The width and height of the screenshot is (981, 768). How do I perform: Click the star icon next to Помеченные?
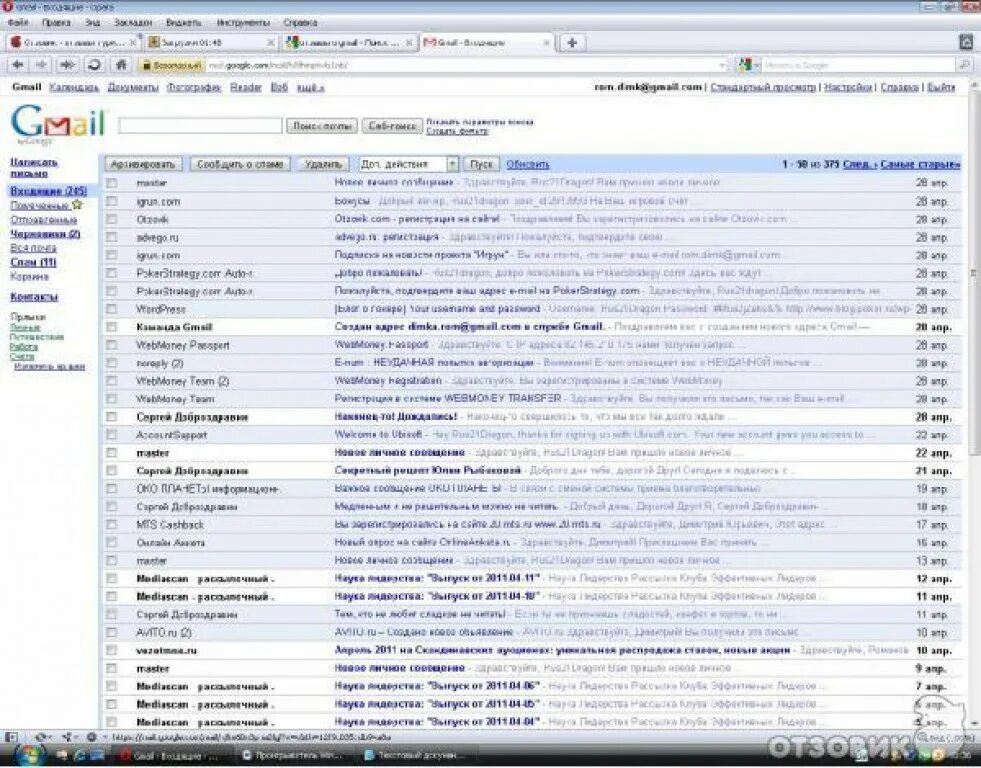tap(77, 205)
